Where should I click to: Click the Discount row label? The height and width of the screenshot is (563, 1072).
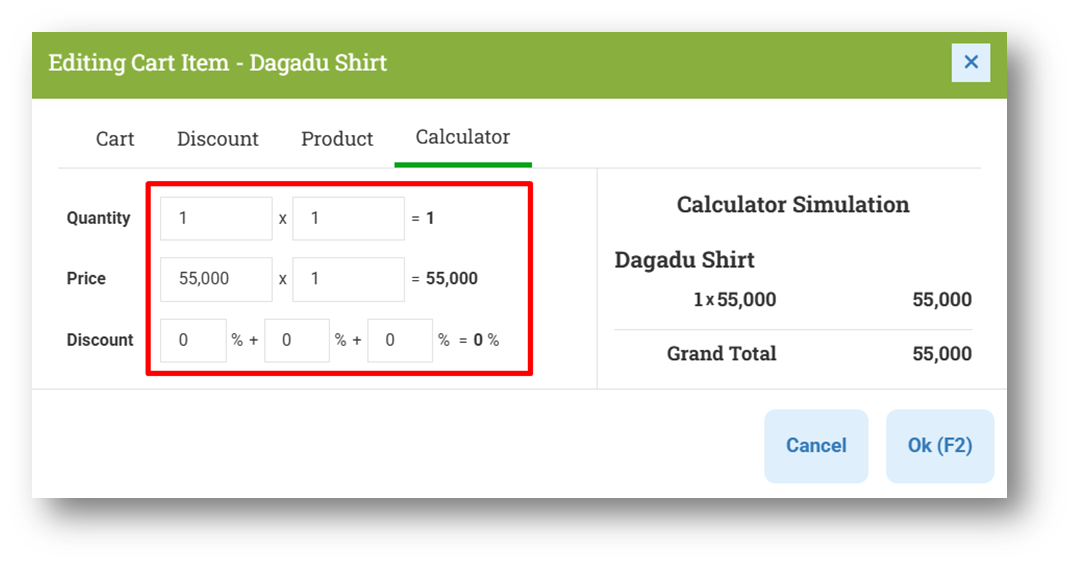tap(100, 340)
